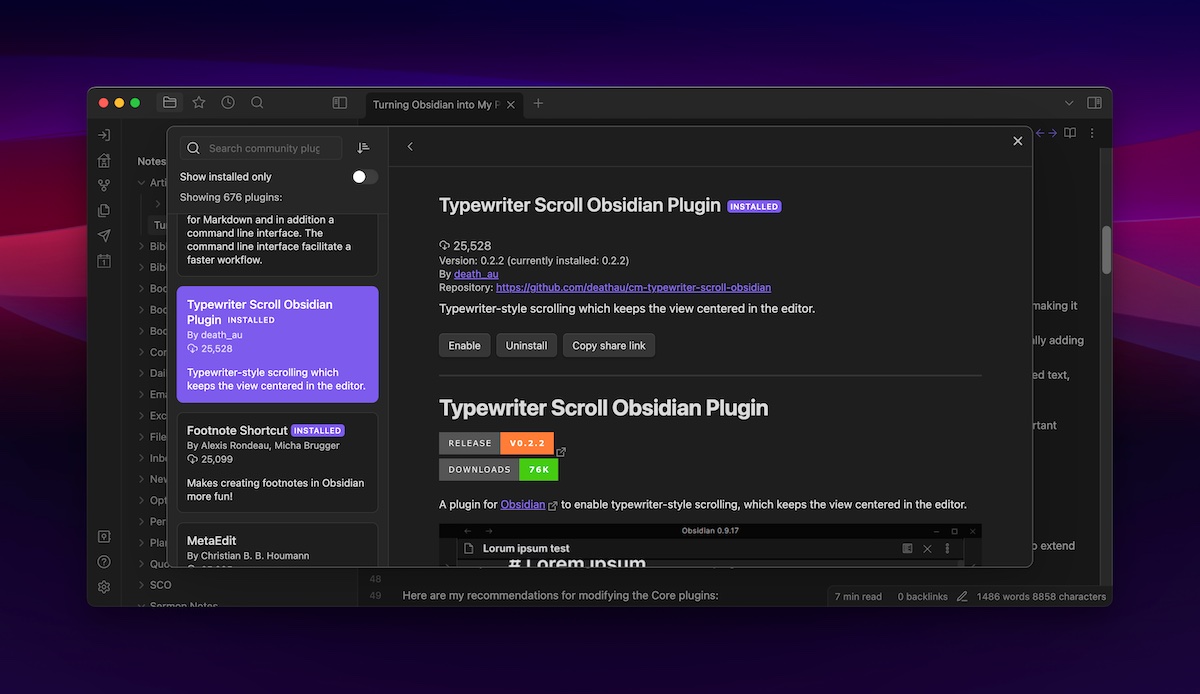Open graph view ribbon icon
The height and width of the screenshot is (694, 1200).
104,185
